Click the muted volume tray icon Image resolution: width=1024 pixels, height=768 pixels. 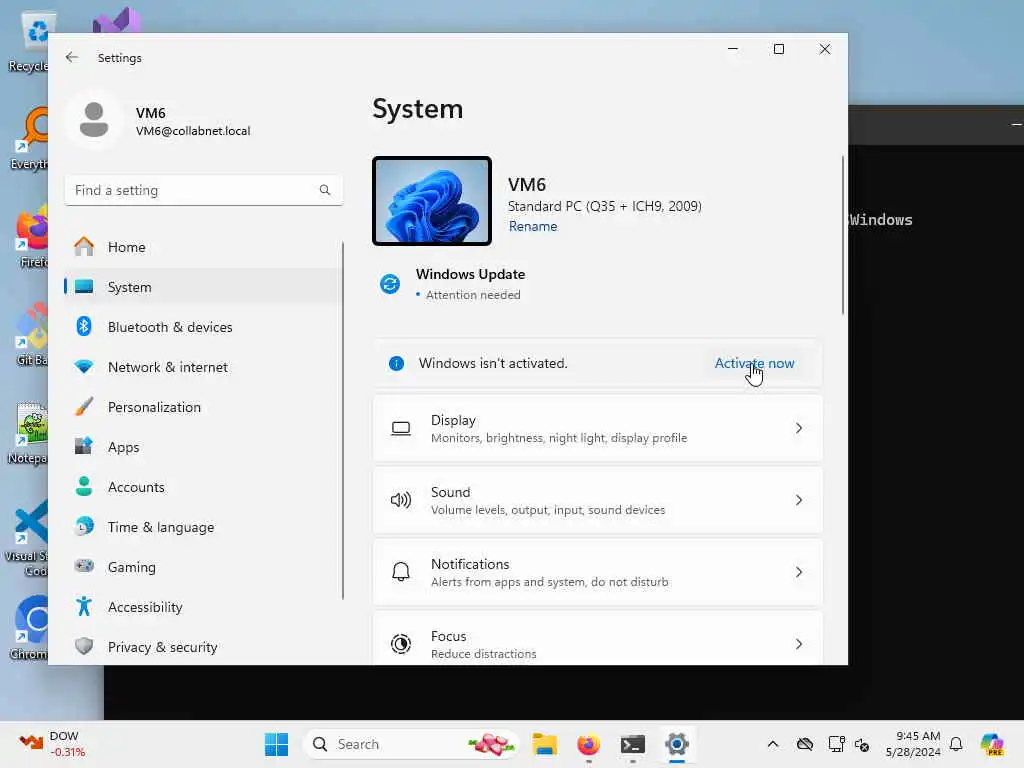tap(862, 744)
